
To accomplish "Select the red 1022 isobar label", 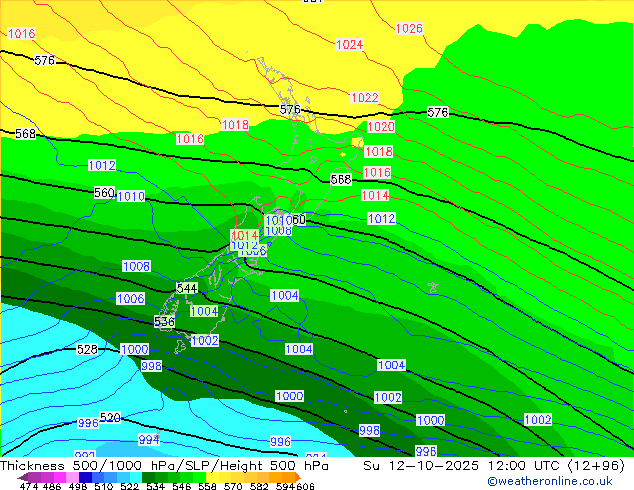I will coord(365,97).
